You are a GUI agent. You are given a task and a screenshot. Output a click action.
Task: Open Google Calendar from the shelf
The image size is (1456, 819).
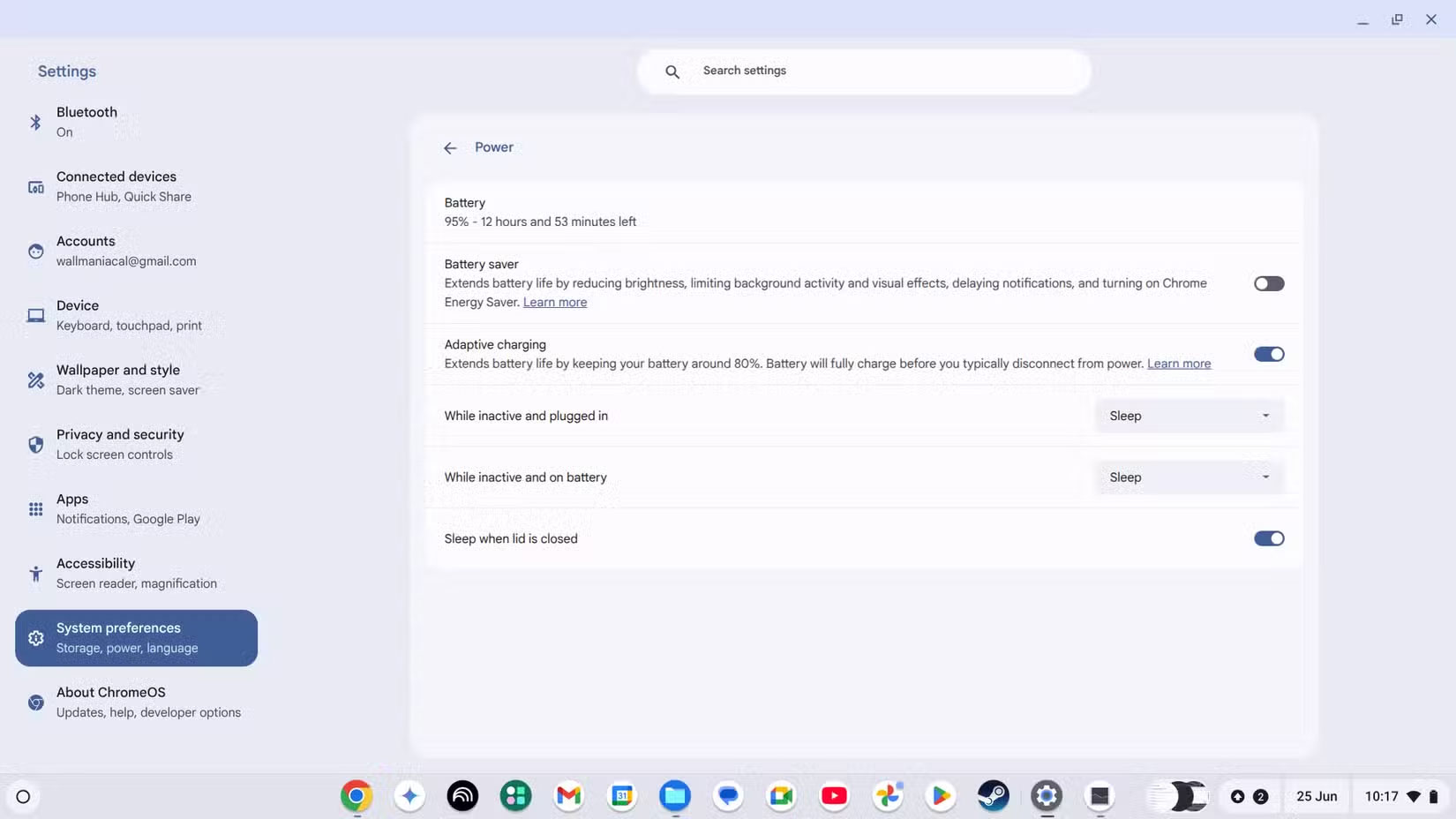(x=621, y=795)
